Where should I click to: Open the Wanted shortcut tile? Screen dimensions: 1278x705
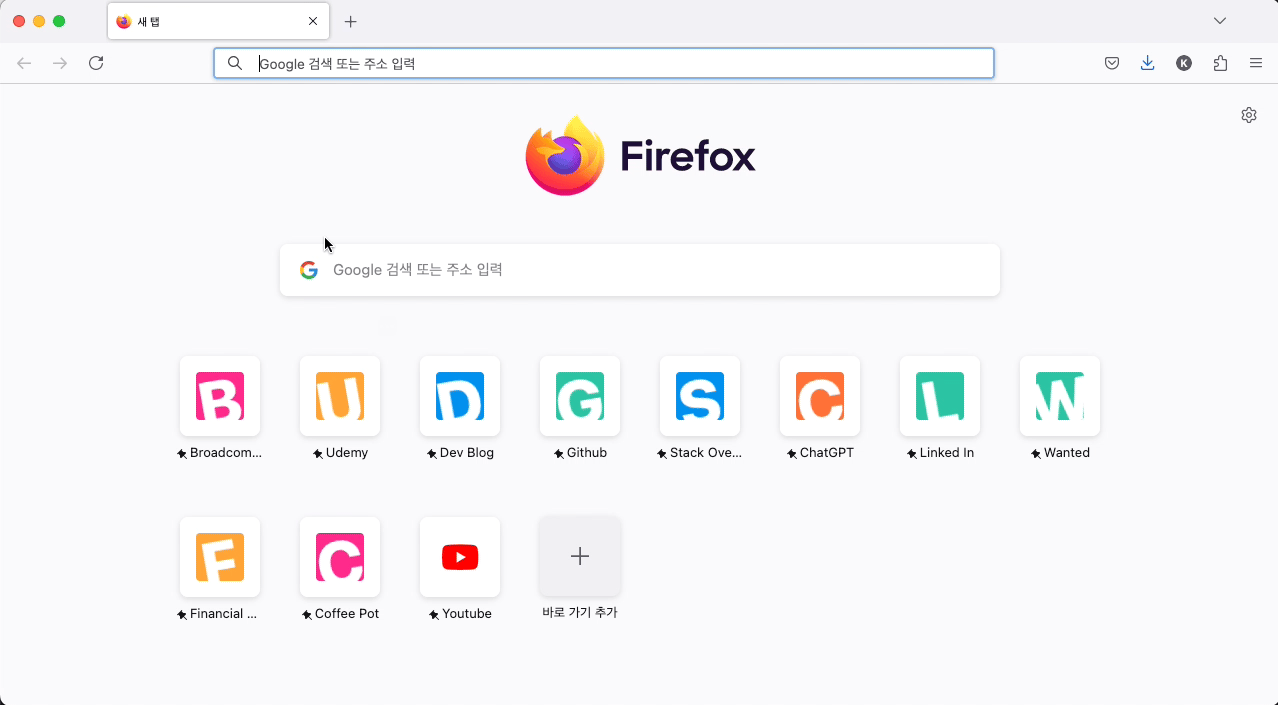(1060, 396)
